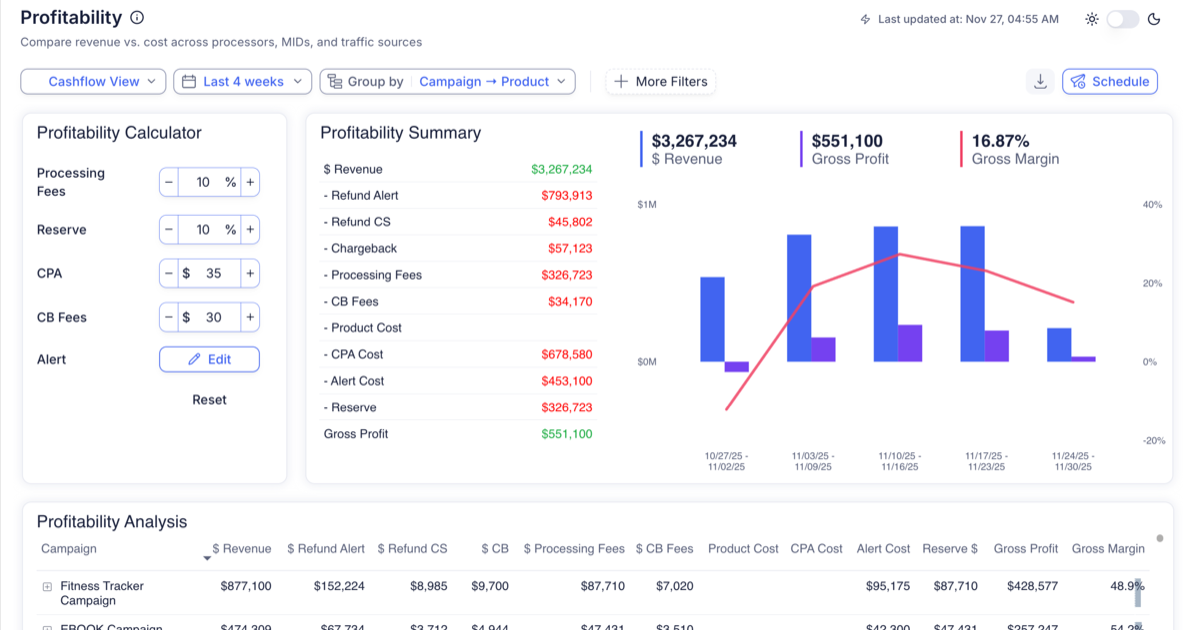Decrease CB Fees with minus icon

tap(169, 317)
